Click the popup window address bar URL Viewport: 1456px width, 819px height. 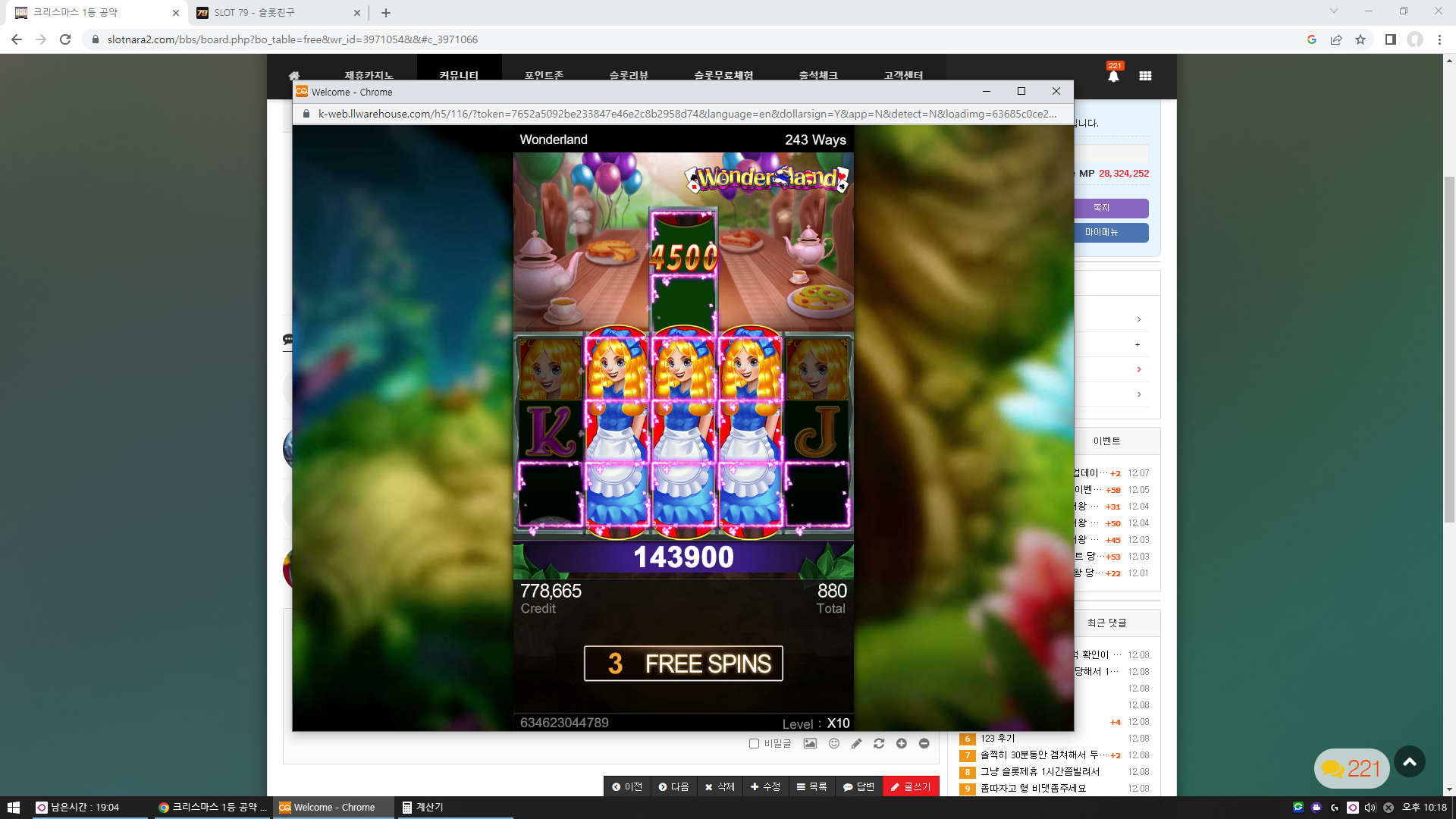click(x=687, y=114)
